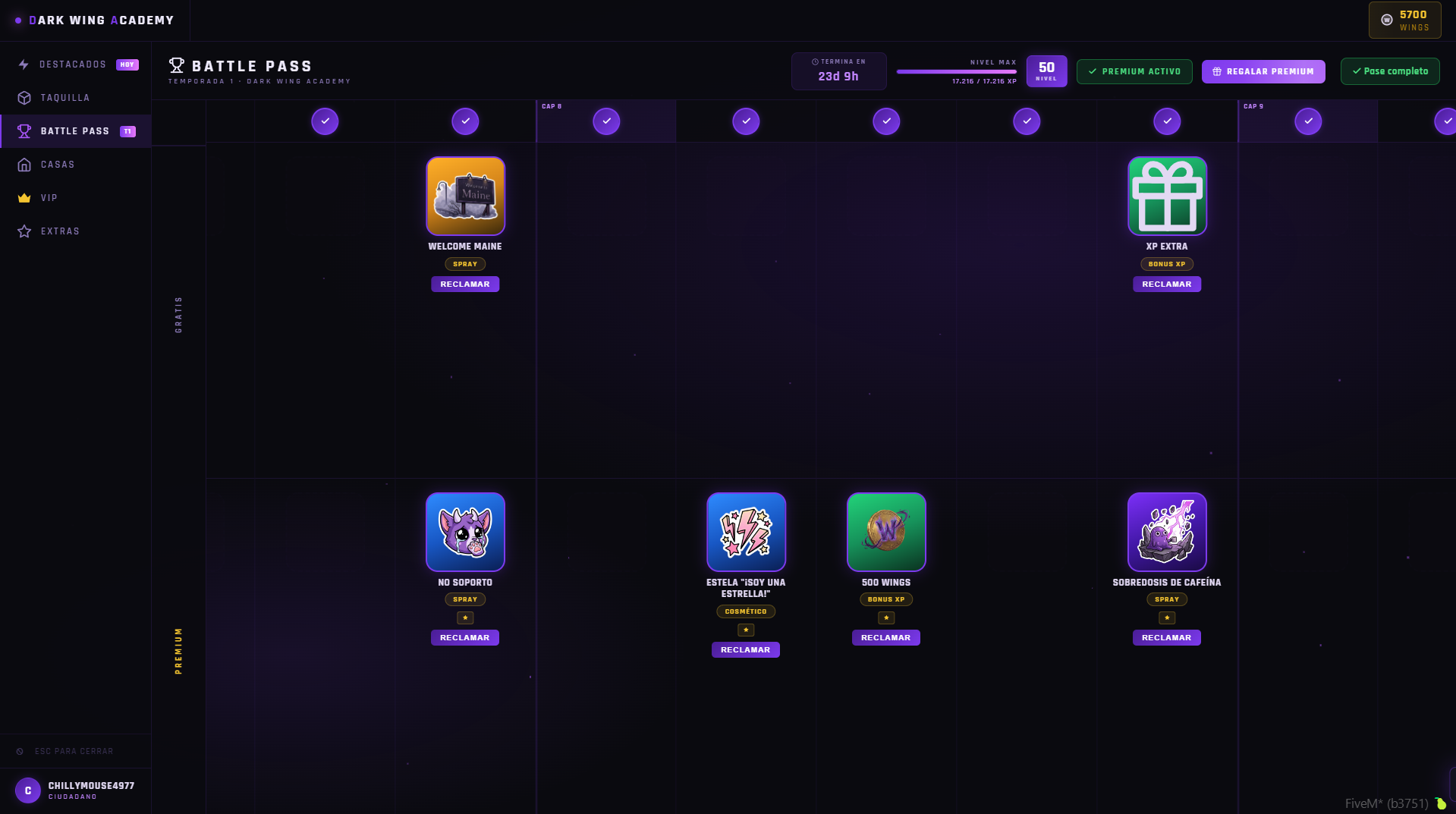Image resolution: width=1456 pixels, height=814 pixels.
Task: Click the Regalar Premium button
Action: pos(1263,71)
